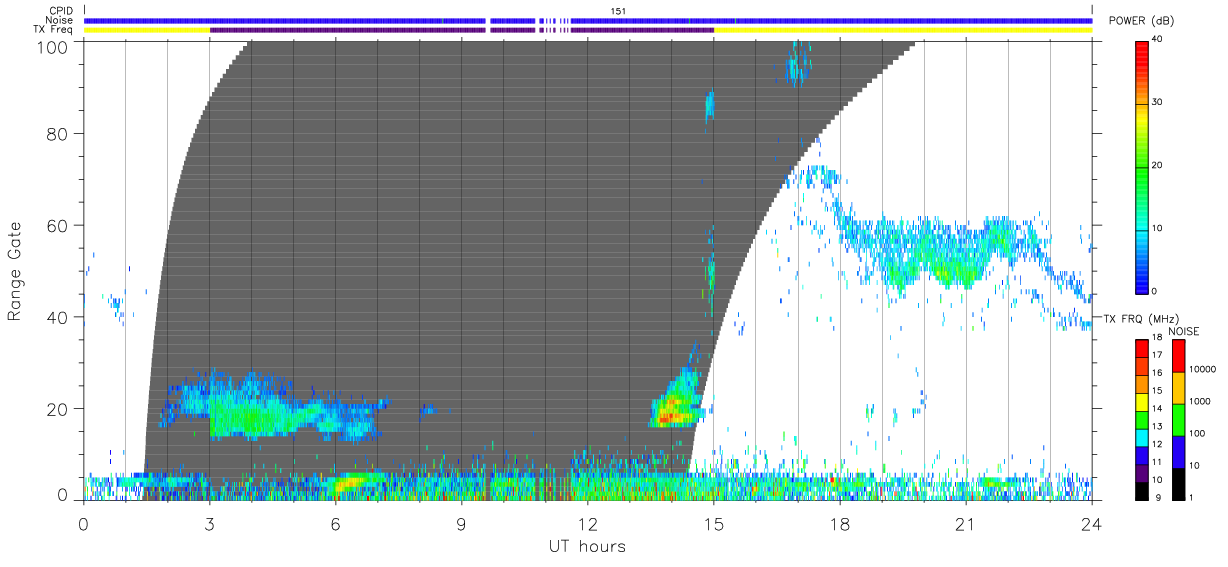The width and height of the screenshot is (1228, 567).
Task: Click the power colorbar gradient
Action: coord(1142,166)
